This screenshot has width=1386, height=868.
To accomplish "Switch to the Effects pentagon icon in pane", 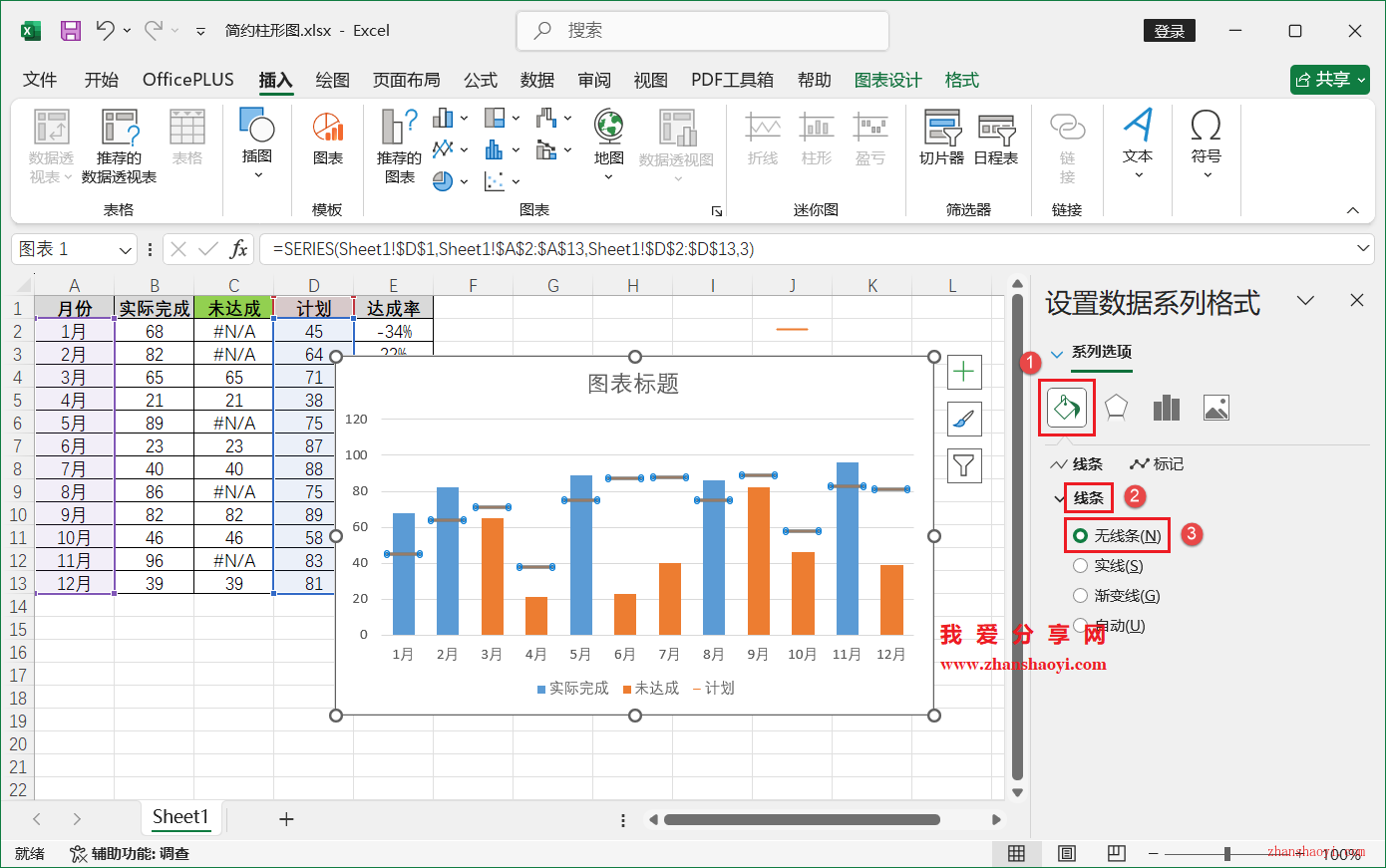I will pos(1116,407).
